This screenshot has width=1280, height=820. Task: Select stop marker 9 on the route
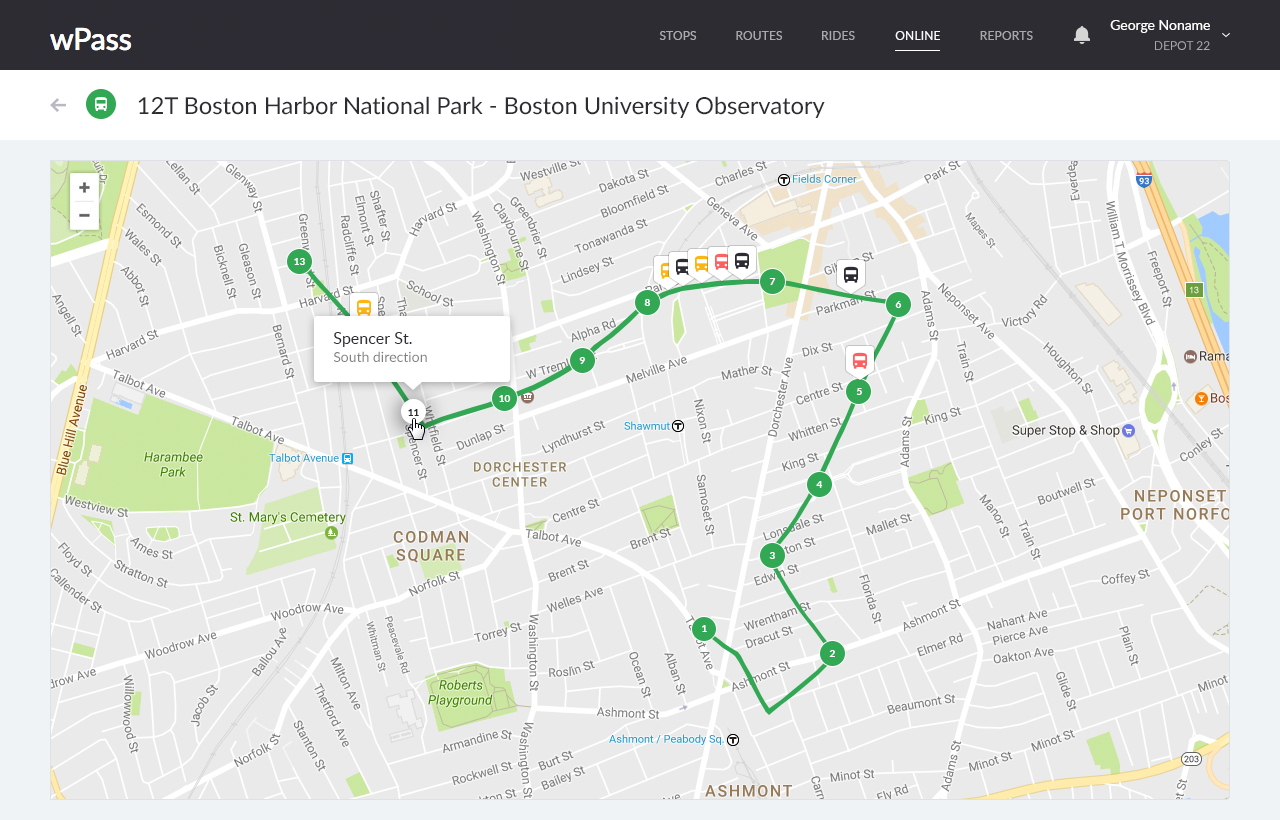click(582, 361)
